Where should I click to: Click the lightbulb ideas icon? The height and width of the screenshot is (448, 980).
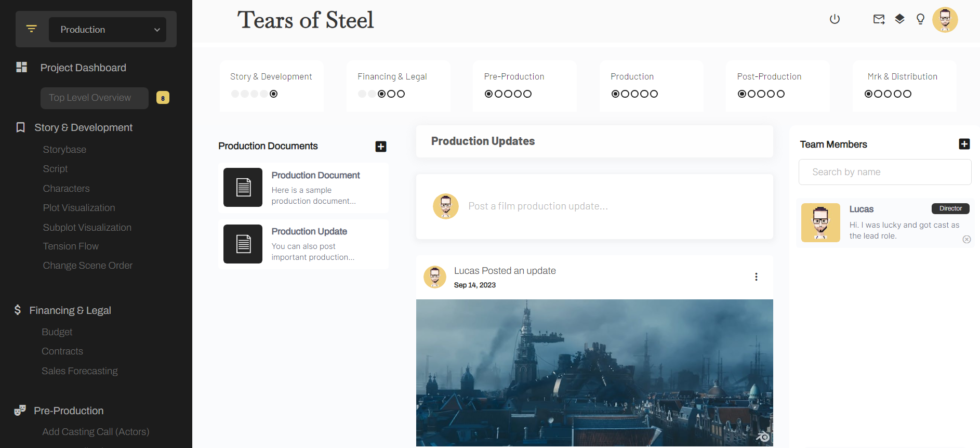point(920,19)
